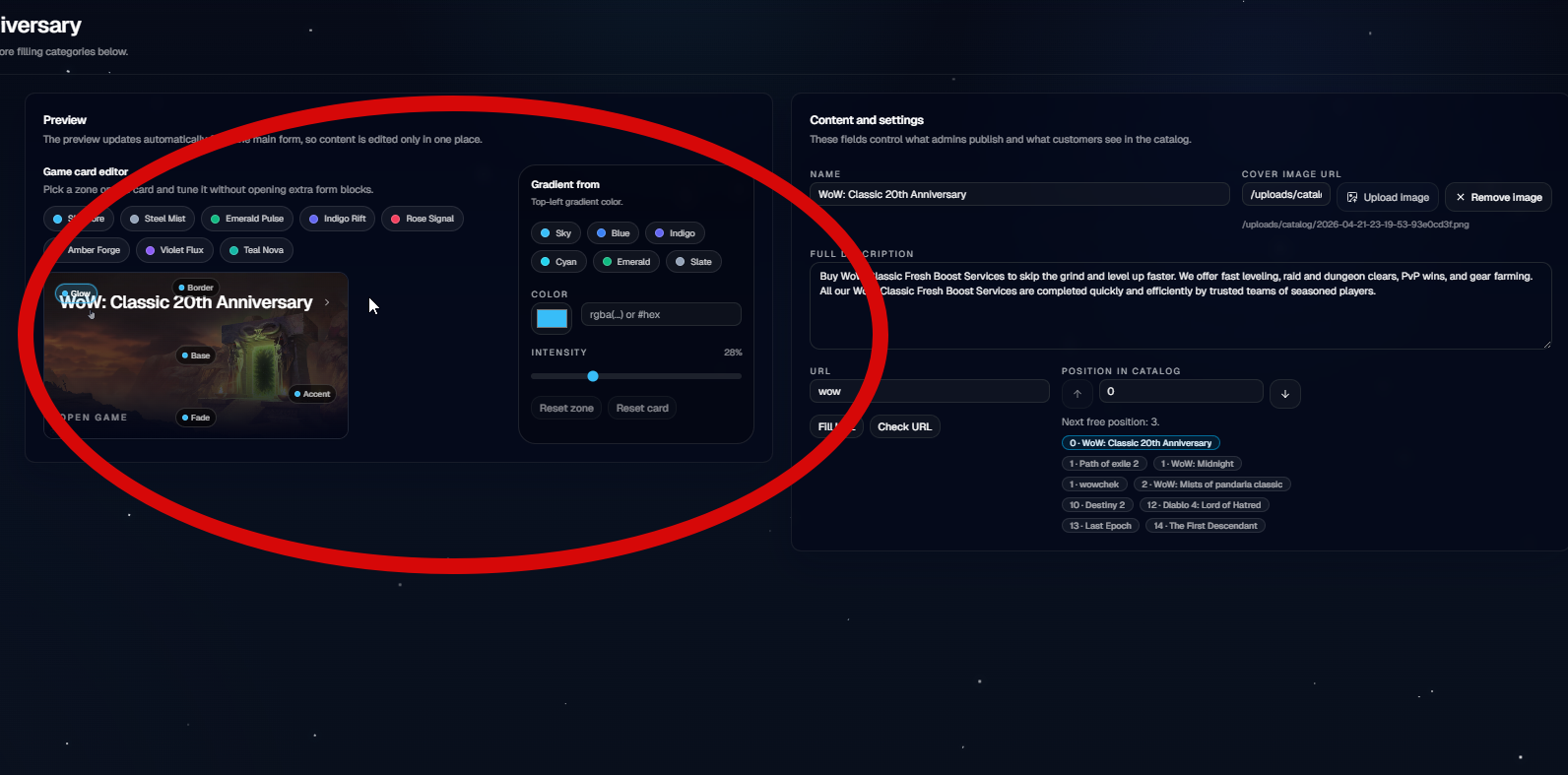Viewport: 1568px width, 775px height.
Task: Click the intensity slider handle
Action: click(x=593, y=376)
